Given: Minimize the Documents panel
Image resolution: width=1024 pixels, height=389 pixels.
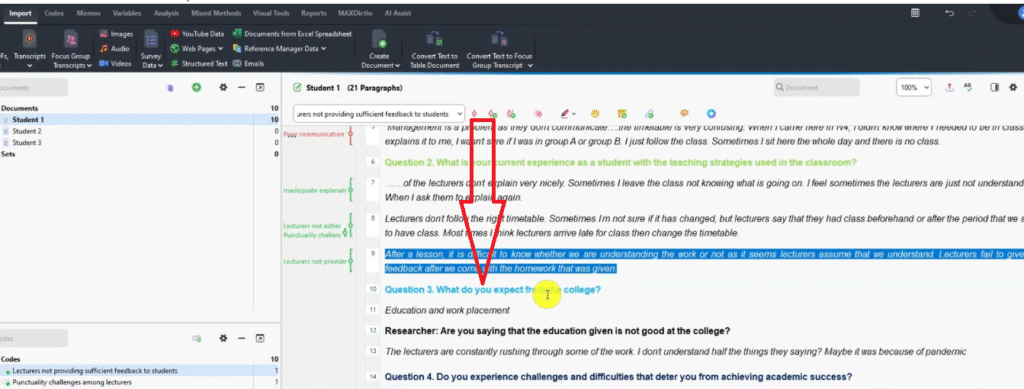Looking at the screenshot, I should (242, 87).
